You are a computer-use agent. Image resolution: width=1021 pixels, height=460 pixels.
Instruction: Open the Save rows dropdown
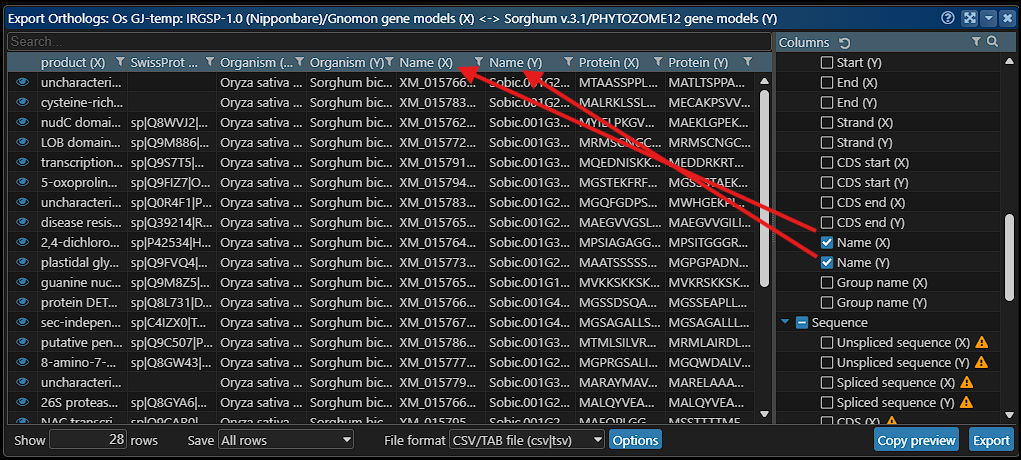click(286, 440)
